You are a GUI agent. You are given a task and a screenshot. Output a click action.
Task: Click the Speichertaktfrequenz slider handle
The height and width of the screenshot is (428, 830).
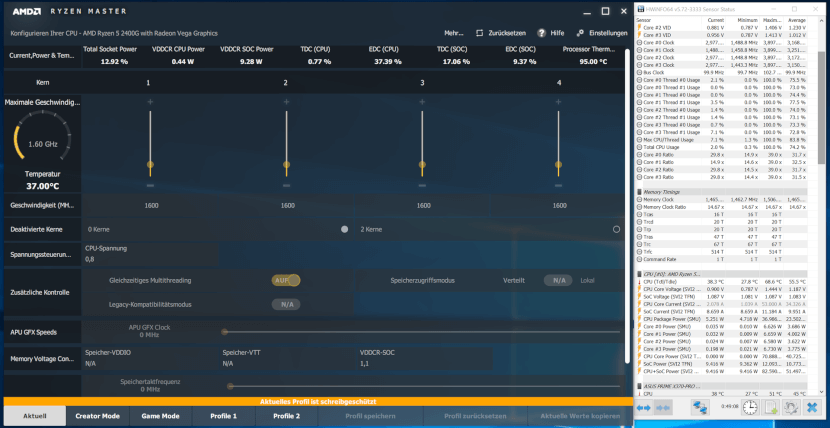(x=230, y=386)
